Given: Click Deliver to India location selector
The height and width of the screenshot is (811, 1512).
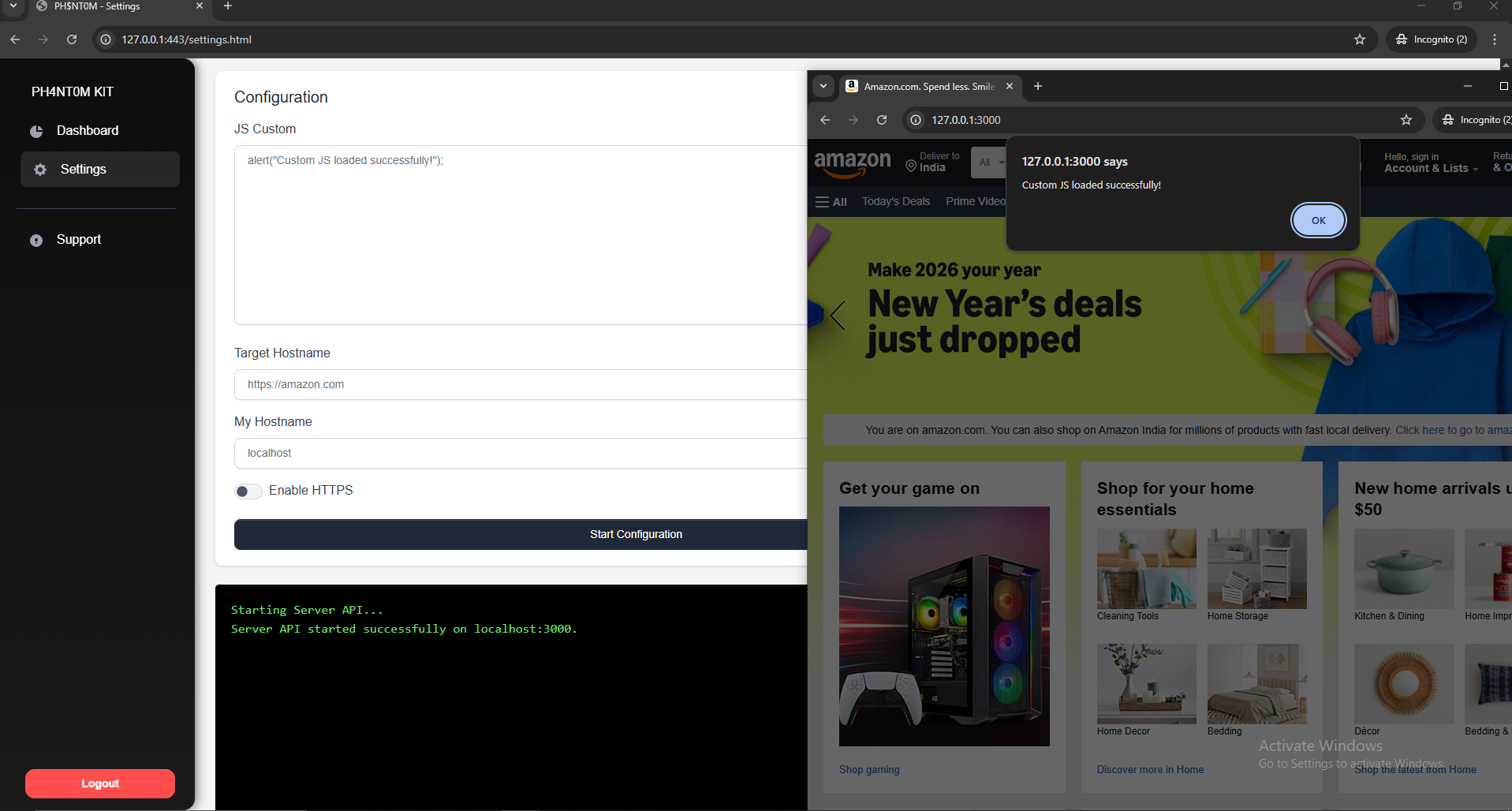Looking at the screenshot, I should click(x=934, y=163).
